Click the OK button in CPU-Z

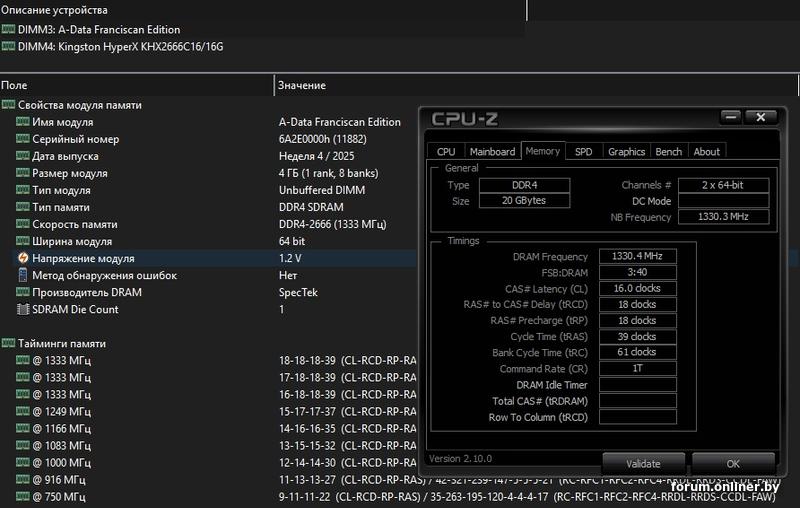(x=733, y=464)
